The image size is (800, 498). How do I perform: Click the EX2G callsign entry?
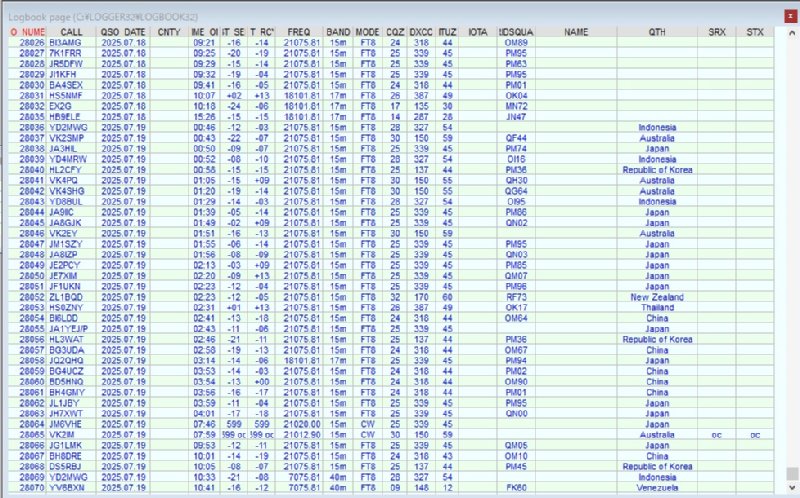[x=61, y=106]
